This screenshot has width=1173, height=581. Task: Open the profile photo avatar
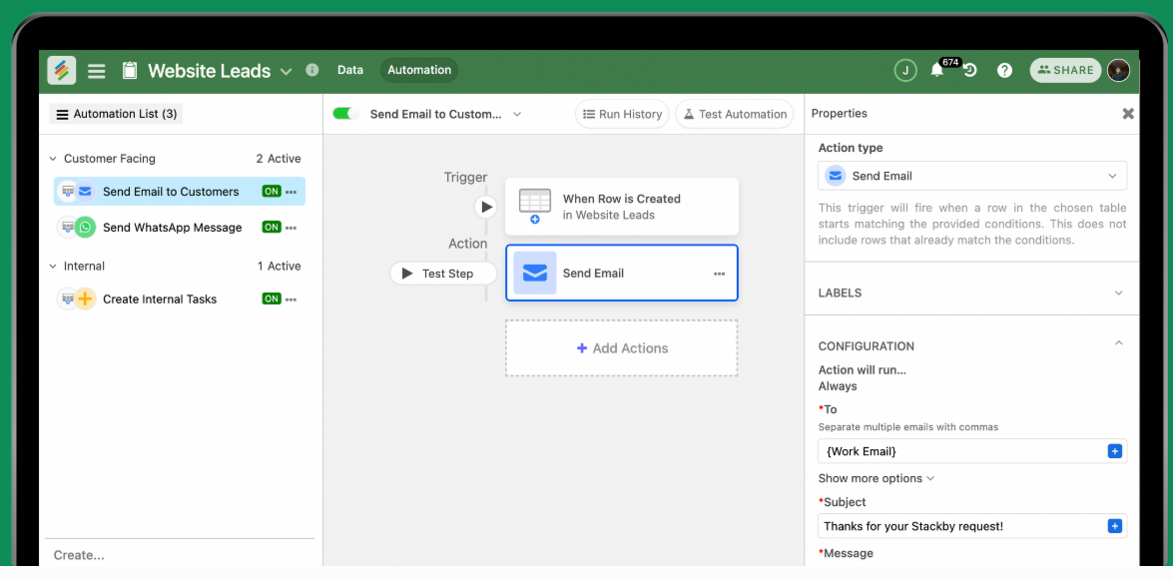[x=1118, y=70]
